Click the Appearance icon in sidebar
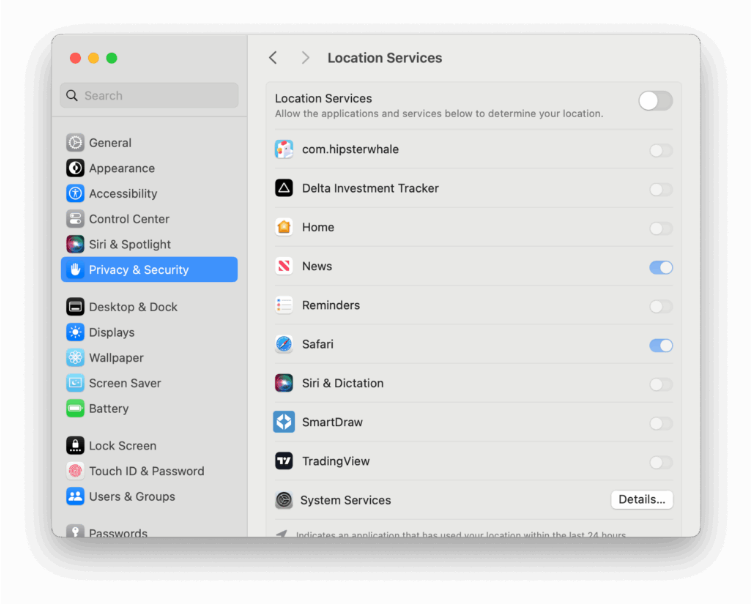 75,168
